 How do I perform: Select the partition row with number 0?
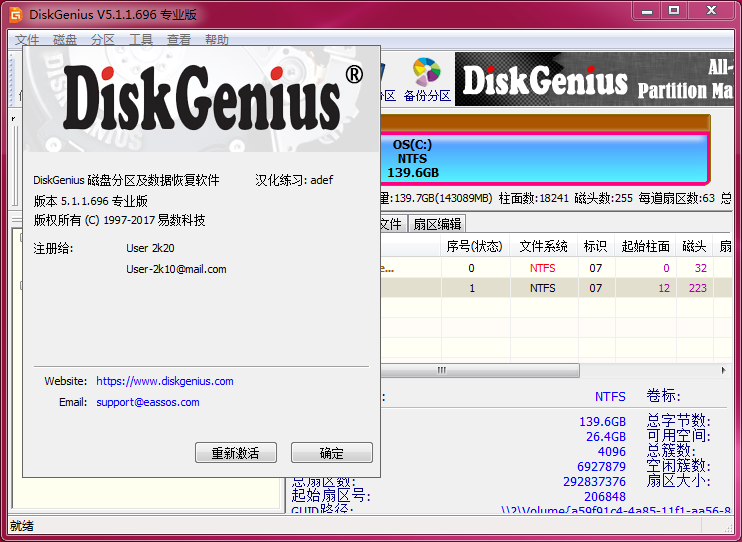(x=556, y=268)
